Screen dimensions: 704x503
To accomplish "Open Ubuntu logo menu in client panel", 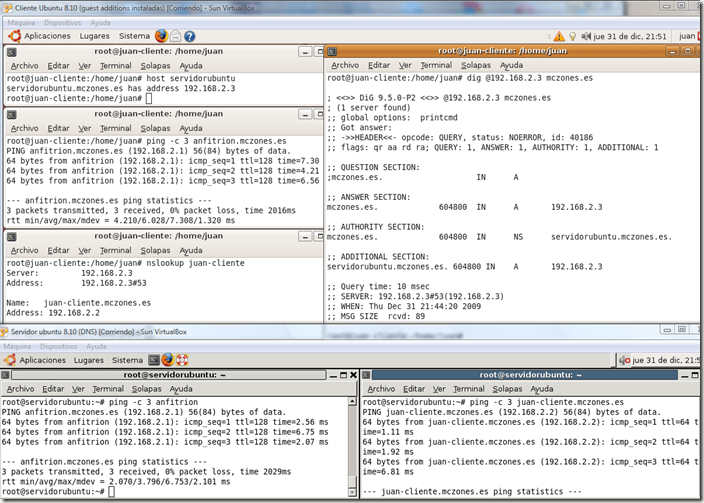I will pos(14,36).
